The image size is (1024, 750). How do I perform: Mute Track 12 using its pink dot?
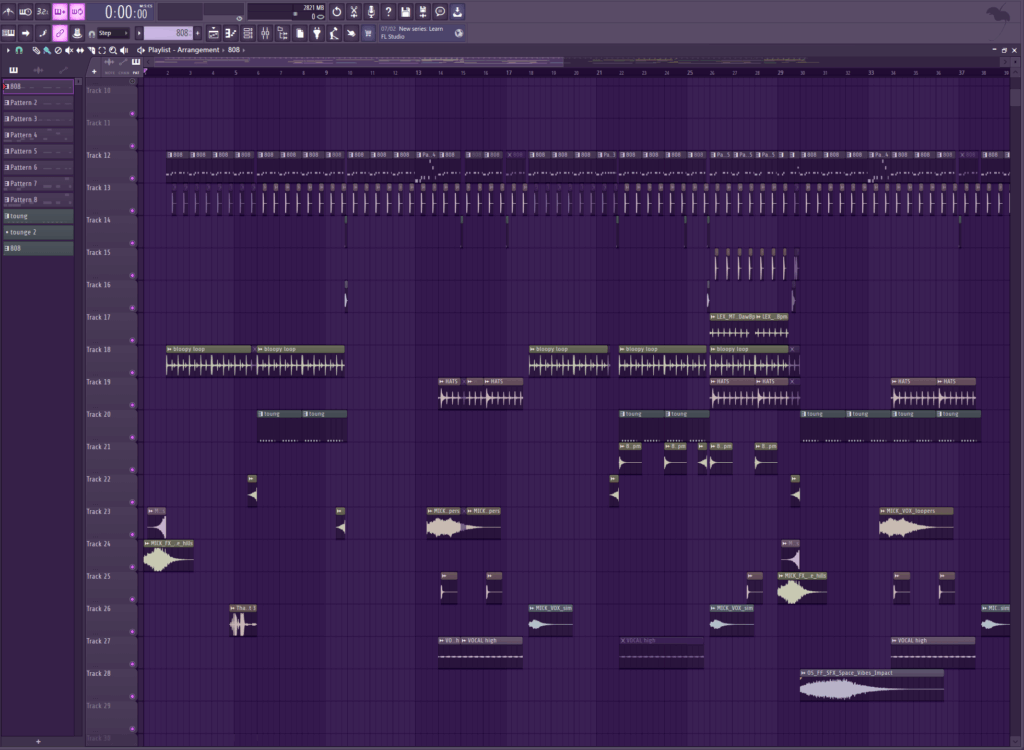coord(133,178)
